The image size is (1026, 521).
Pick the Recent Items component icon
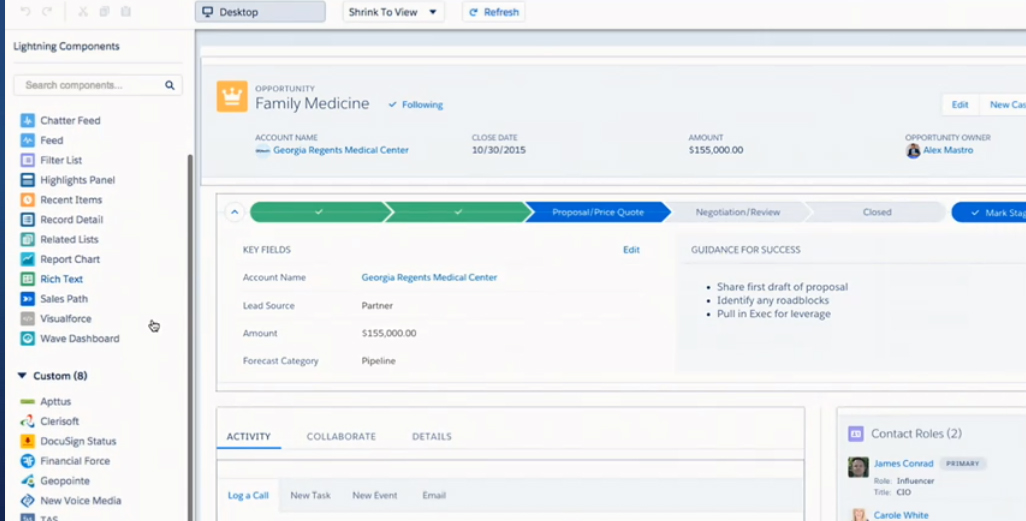[x=27, y=200]
